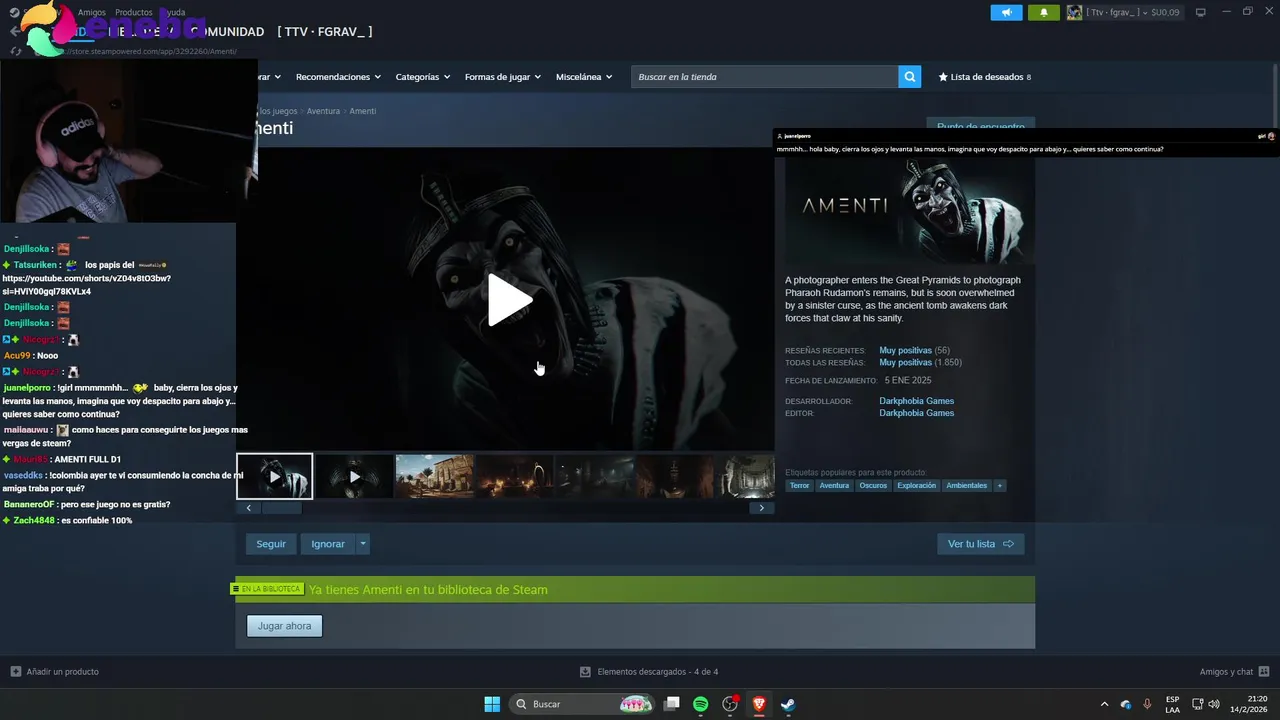Click the Ver tu lista button

980,544
